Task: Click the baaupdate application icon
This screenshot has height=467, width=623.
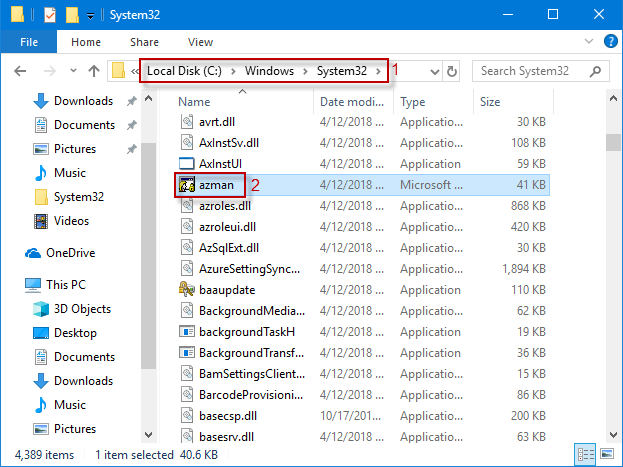Action: point(186,290)
